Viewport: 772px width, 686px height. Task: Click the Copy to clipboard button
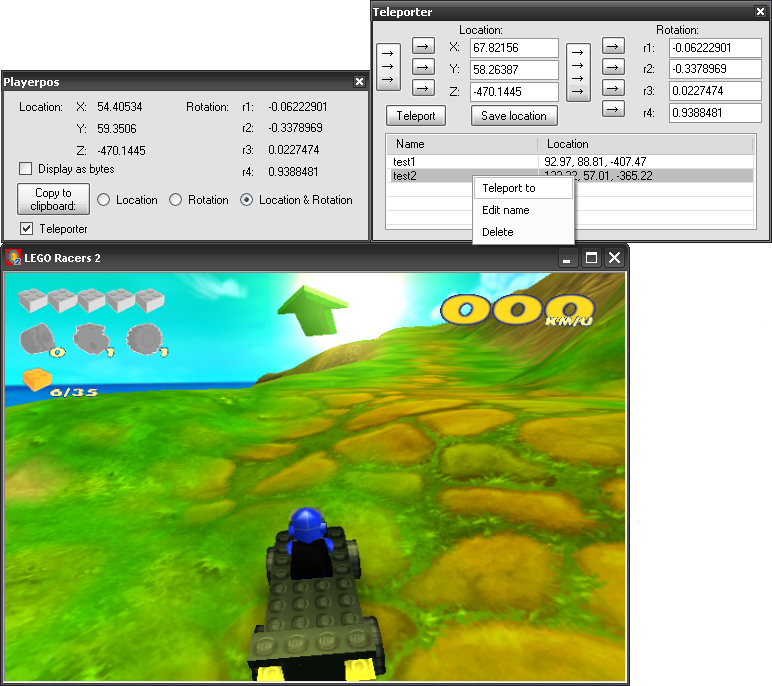(x=54, y=199)
